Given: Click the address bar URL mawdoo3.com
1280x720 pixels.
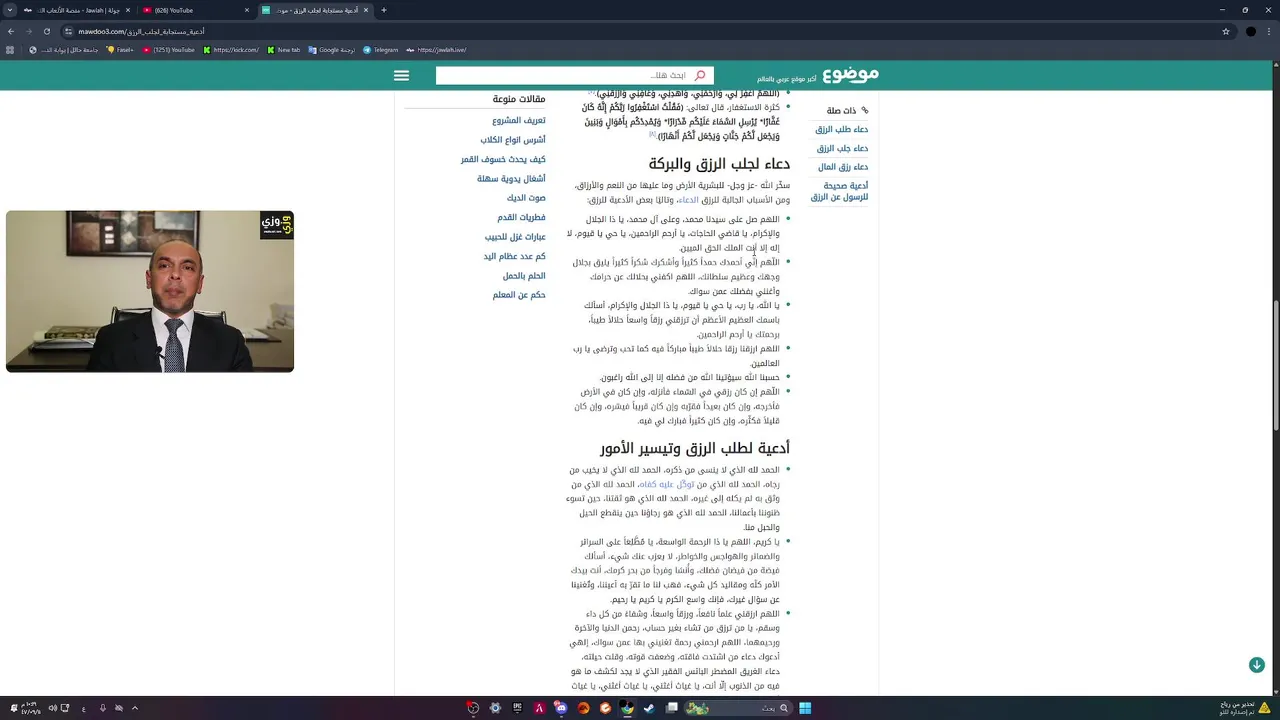Looking at the screenshot, I should (140, 31).
